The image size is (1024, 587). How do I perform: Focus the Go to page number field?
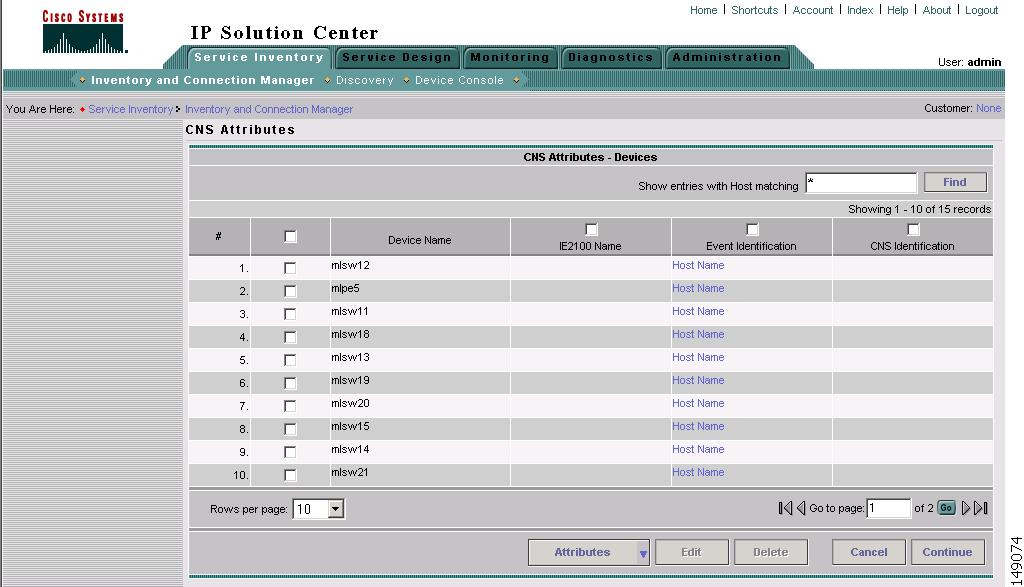point(889,508)
